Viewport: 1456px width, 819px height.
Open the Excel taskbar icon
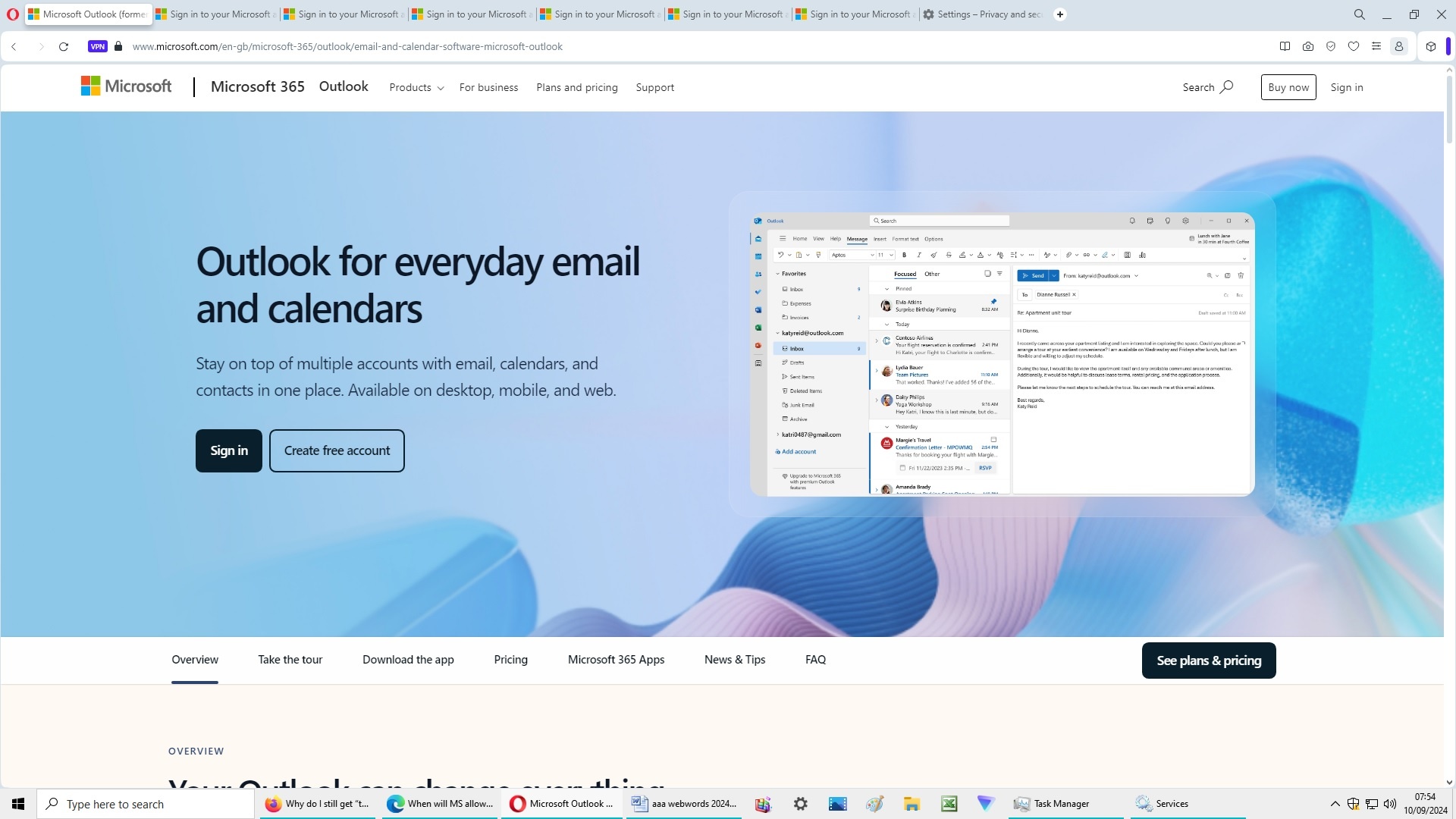pyautogui.click(x=949, y=804)
